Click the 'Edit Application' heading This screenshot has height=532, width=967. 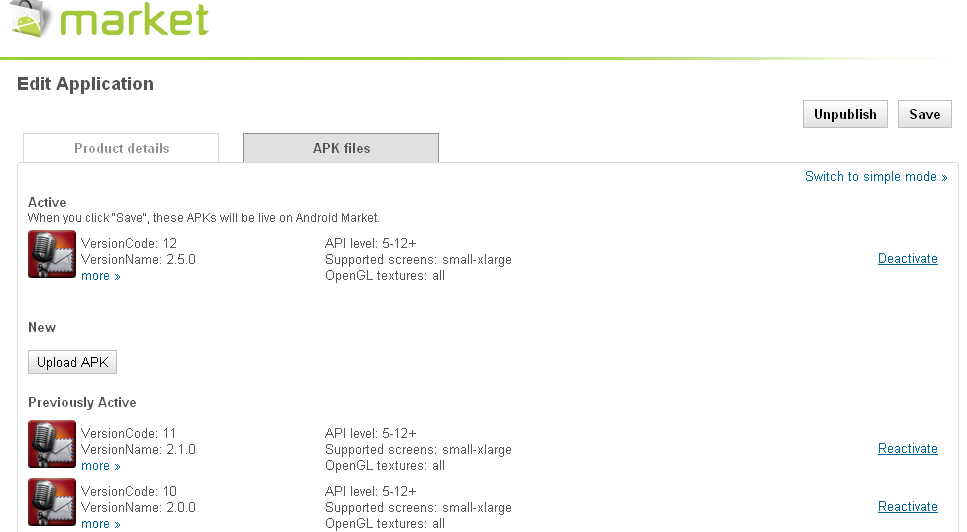85,84
